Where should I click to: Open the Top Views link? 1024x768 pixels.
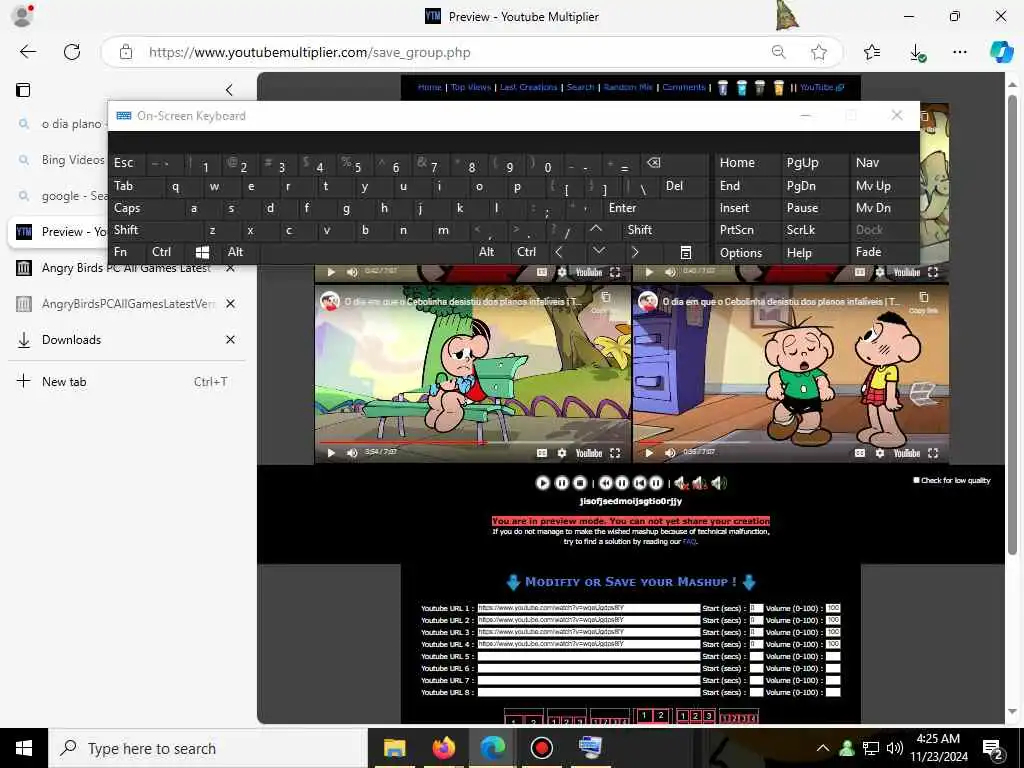[x=470, y=87]
